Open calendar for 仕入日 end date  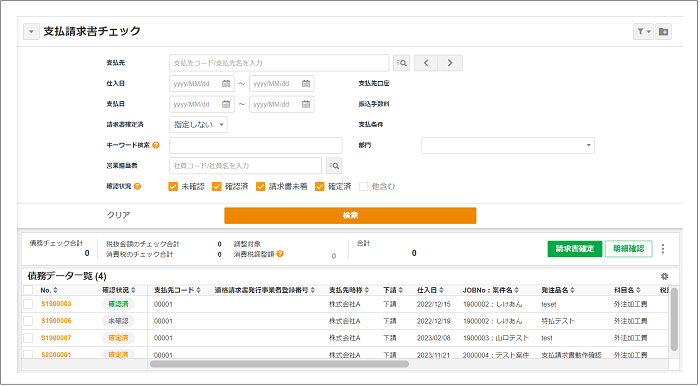pos(306,83)
